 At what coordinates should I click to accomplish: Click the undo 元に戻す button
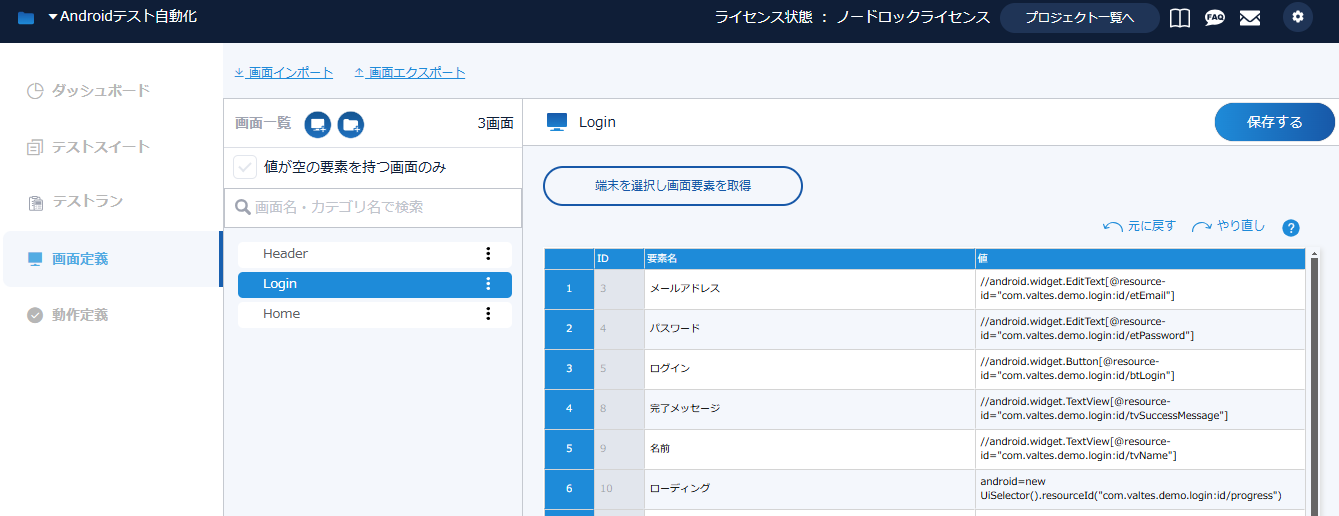[x=1139, y=227]
